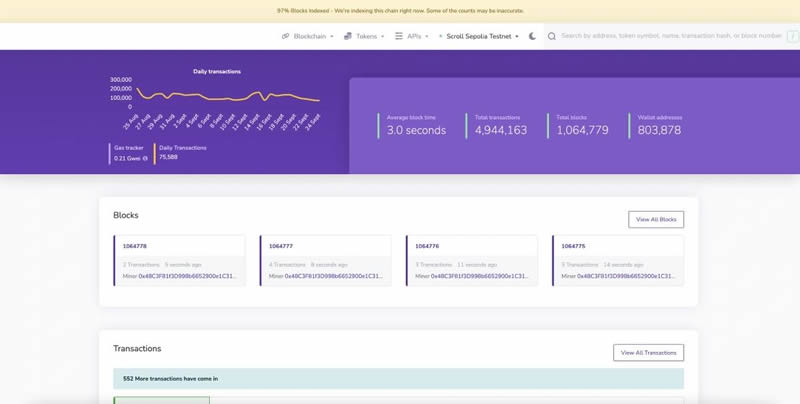Open block 1064777

click(x=280, y=246)
